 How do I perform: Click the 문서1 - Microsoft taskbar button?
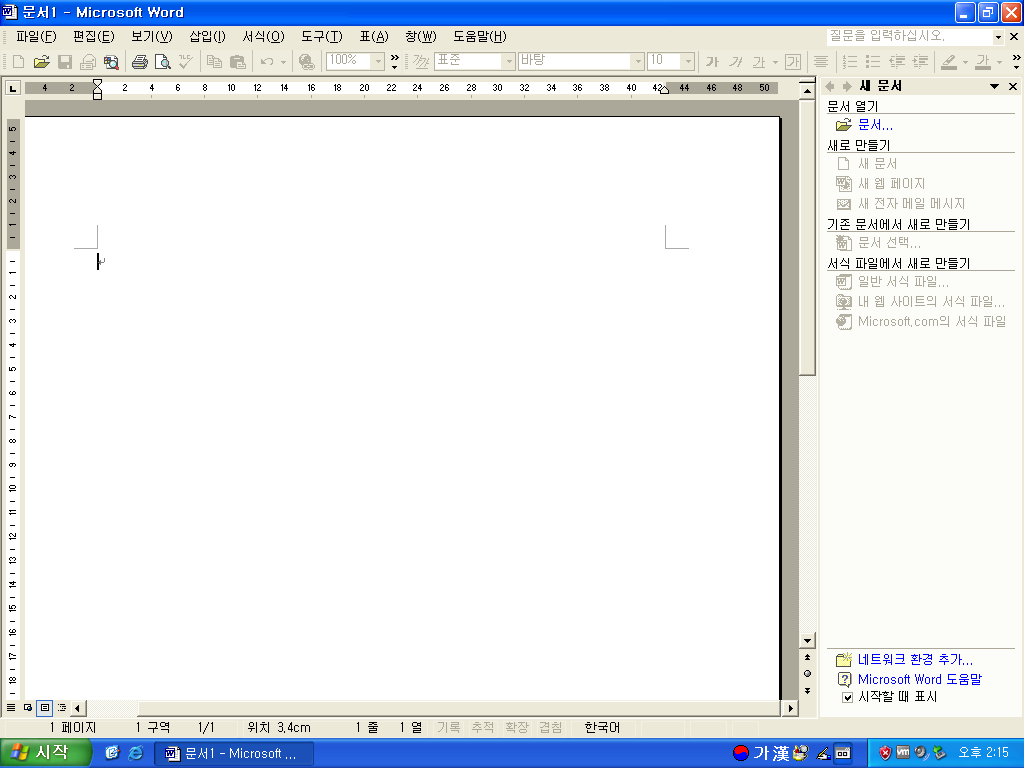tap(234, 754)
